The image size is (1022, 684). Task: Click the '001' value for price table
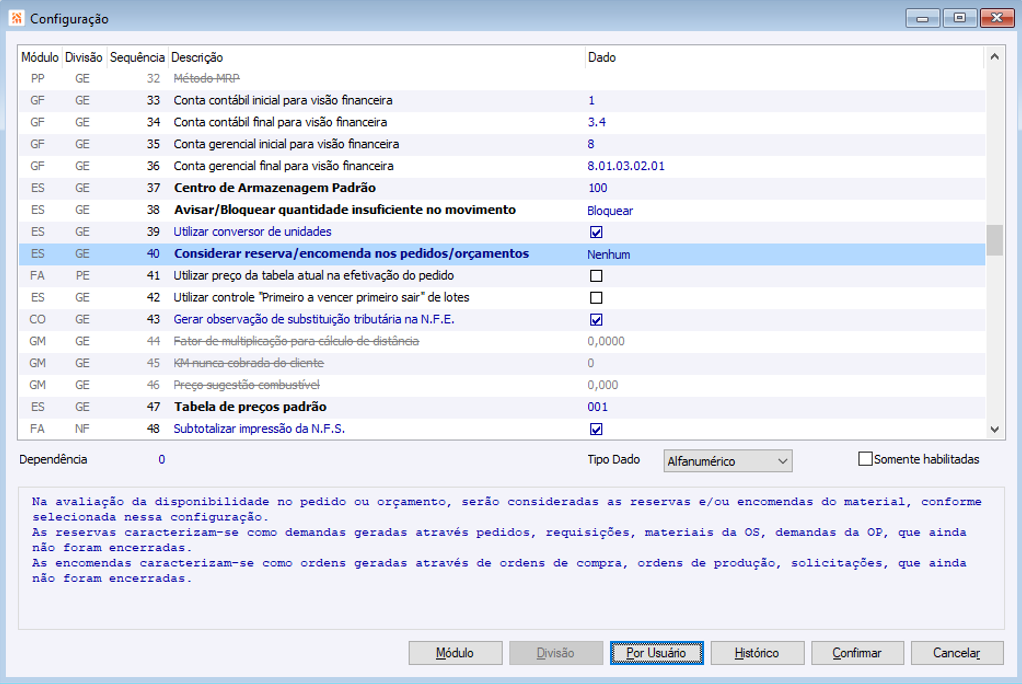(x=598, y=407)
